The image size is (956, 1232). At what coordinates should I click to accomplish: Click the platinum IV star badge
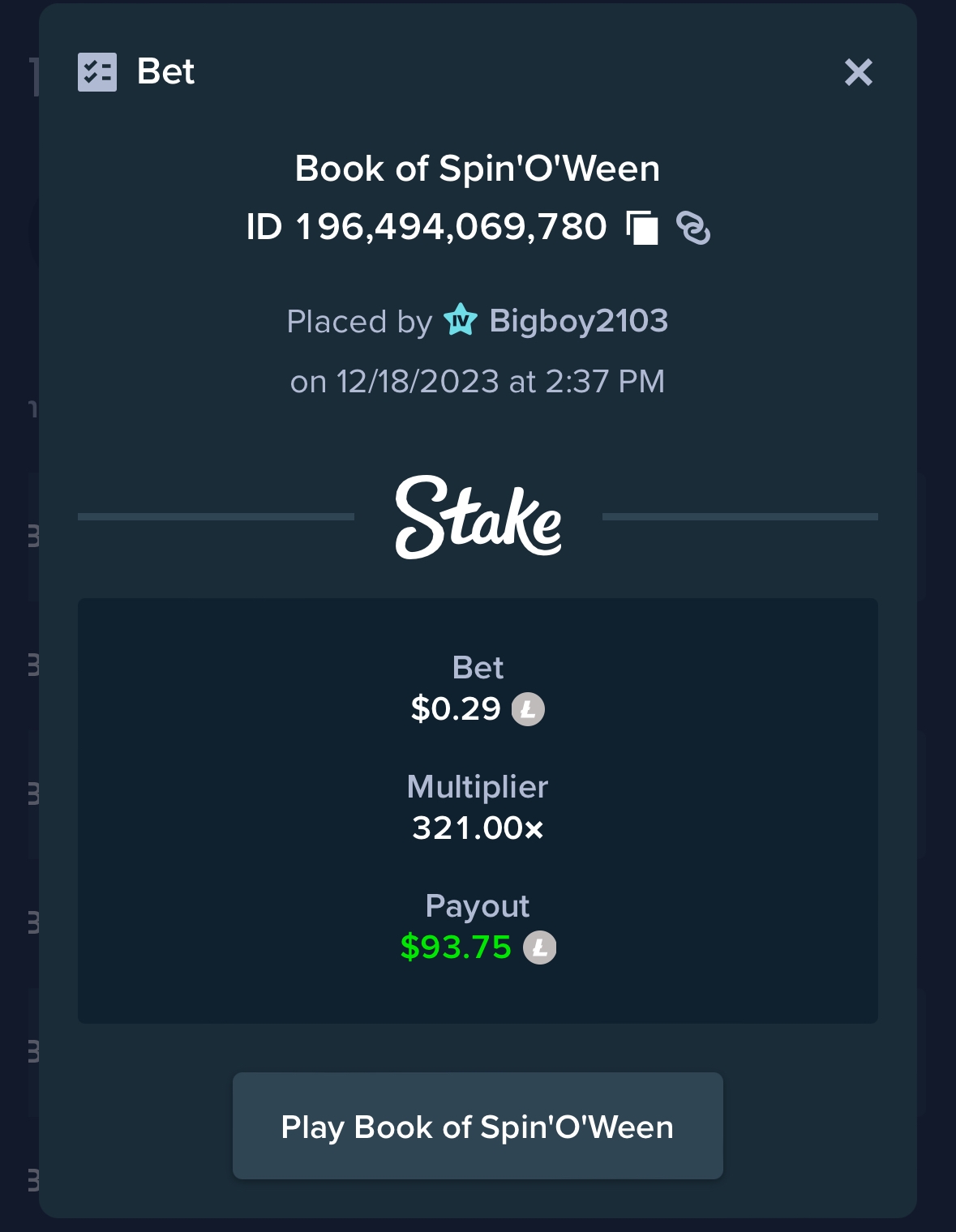[461, 321]
